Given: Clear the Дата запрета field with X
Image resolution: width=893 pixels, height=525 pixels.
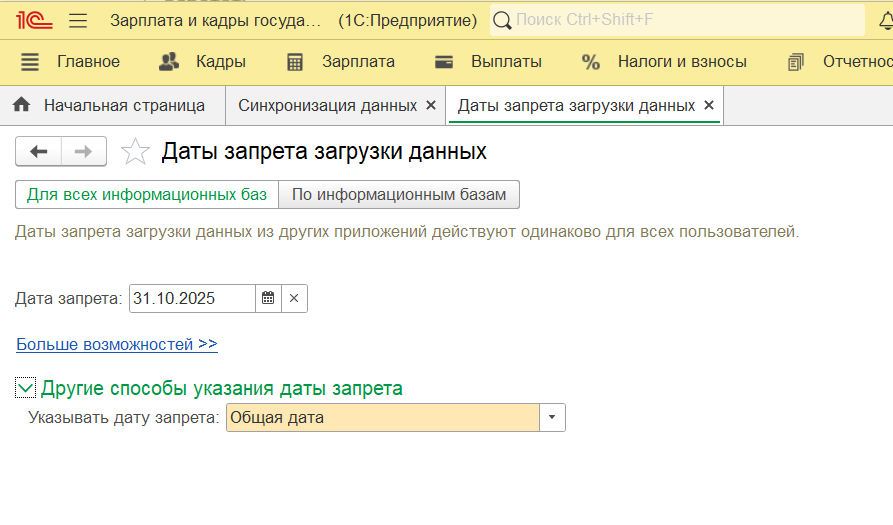Looking at the screenshot, I should pos(294,298).
